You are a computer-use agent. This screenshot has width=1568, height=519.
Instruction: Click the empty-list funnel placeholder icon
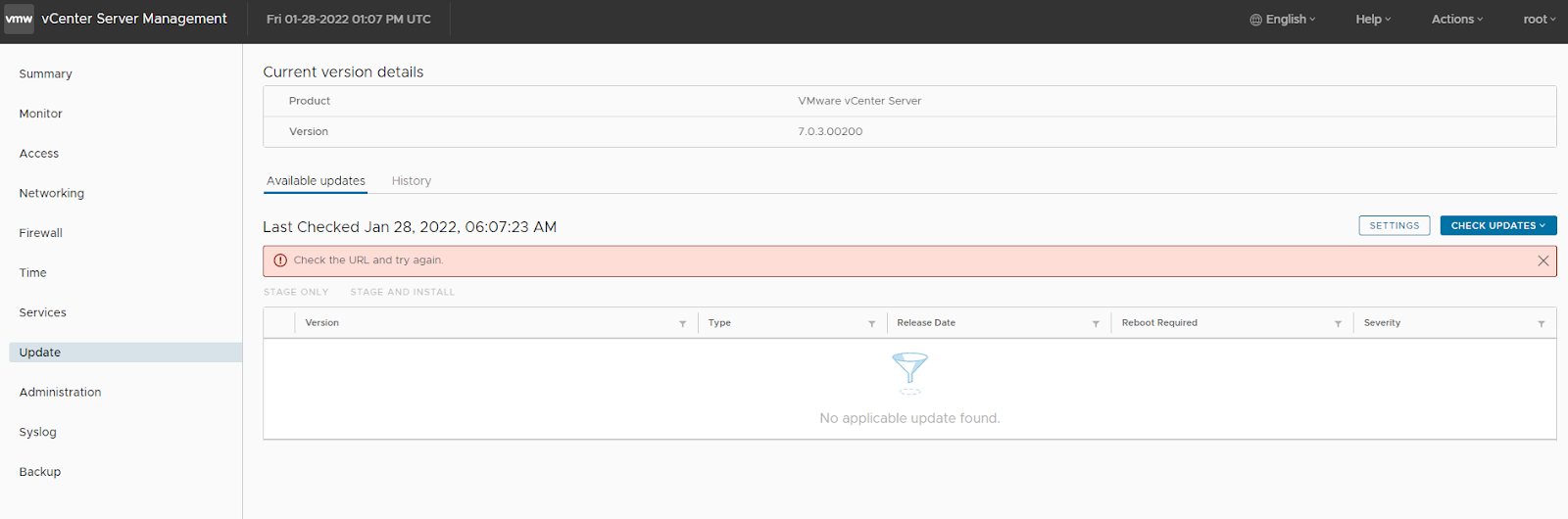click(x=909, y=373)
